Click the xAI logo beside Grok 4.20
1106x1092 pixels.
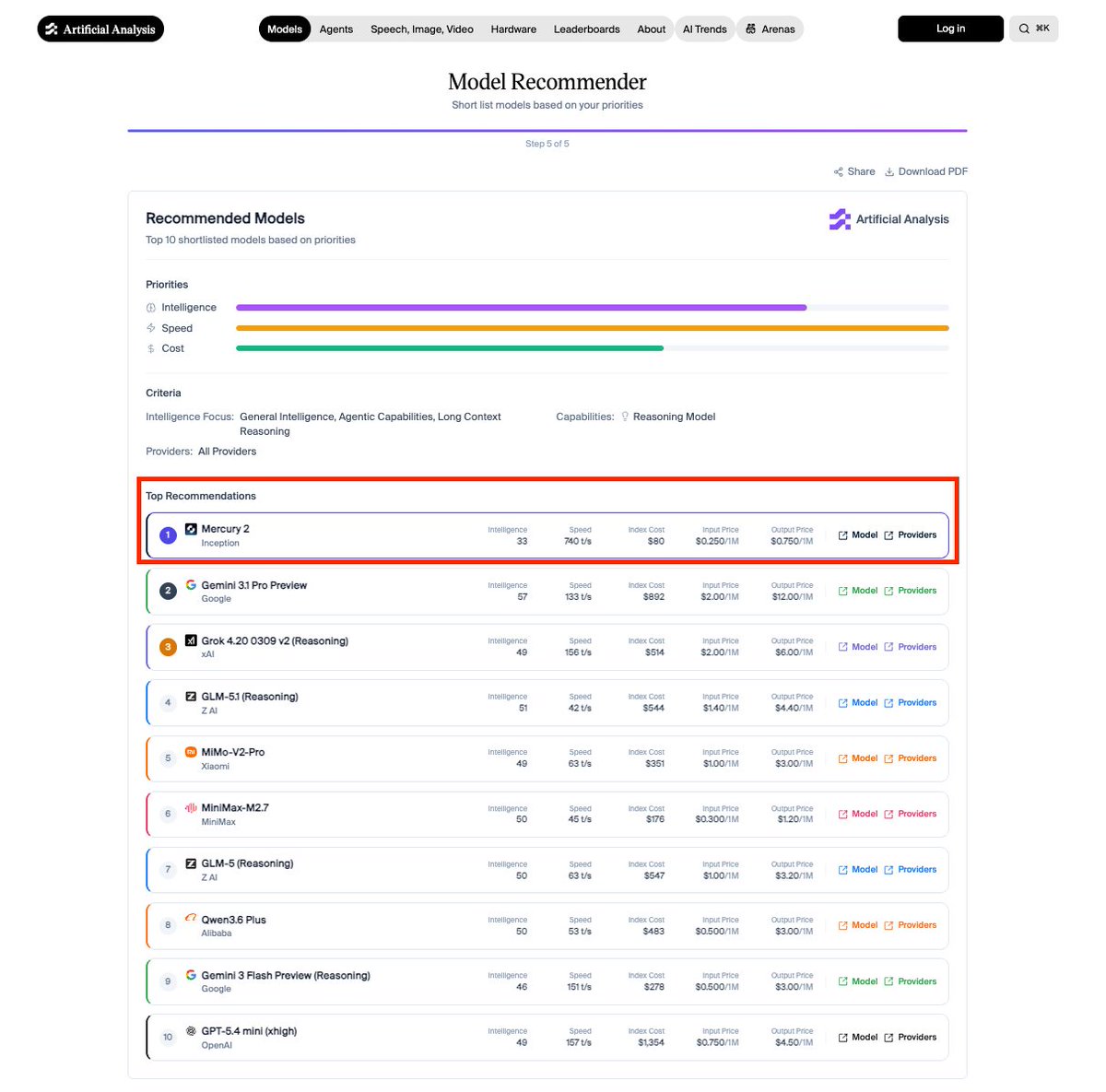191,640
